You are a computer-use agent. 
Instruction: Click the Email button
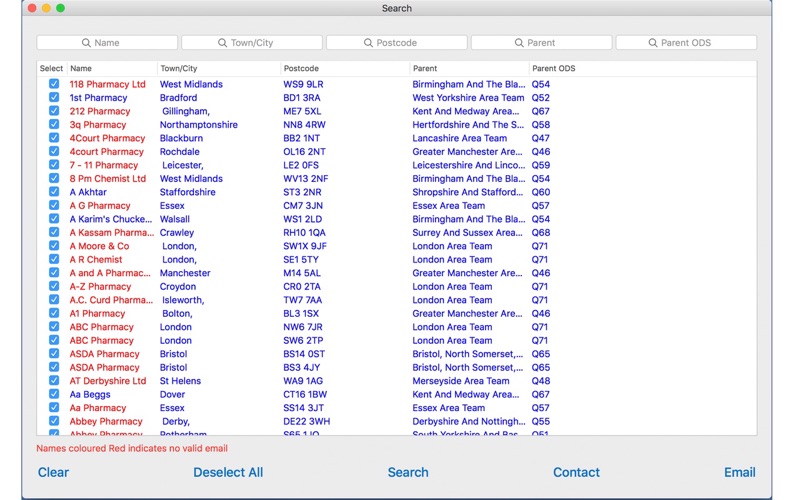click(x=740, y=472)
